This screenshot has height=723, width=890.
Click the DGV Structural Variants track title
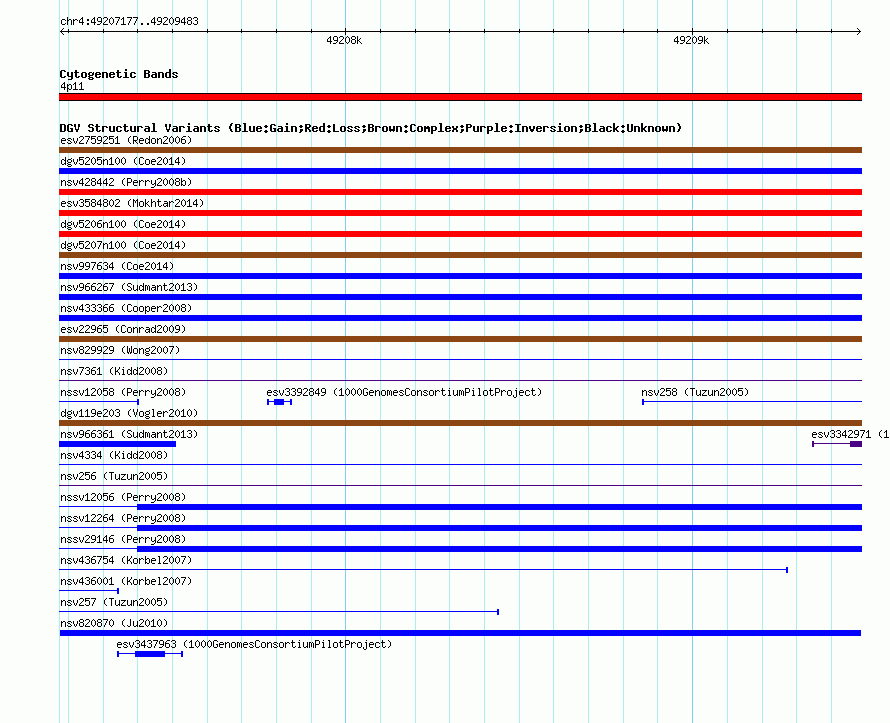point(371,128)
